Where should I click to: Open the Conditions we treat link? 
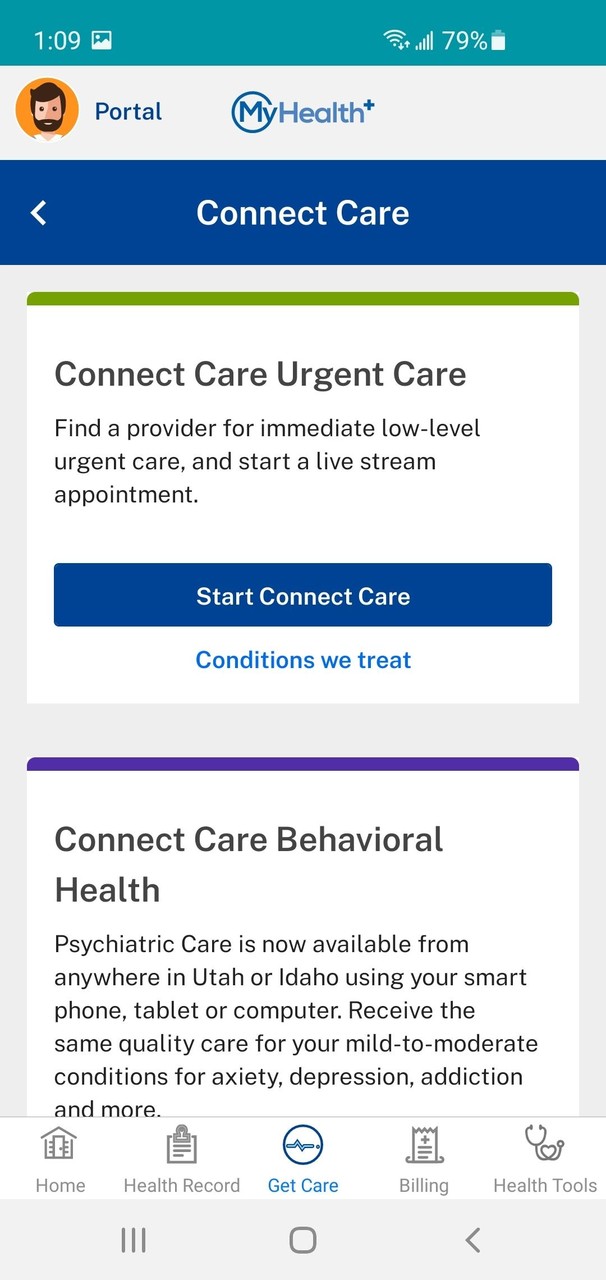(x=303, y=660)
